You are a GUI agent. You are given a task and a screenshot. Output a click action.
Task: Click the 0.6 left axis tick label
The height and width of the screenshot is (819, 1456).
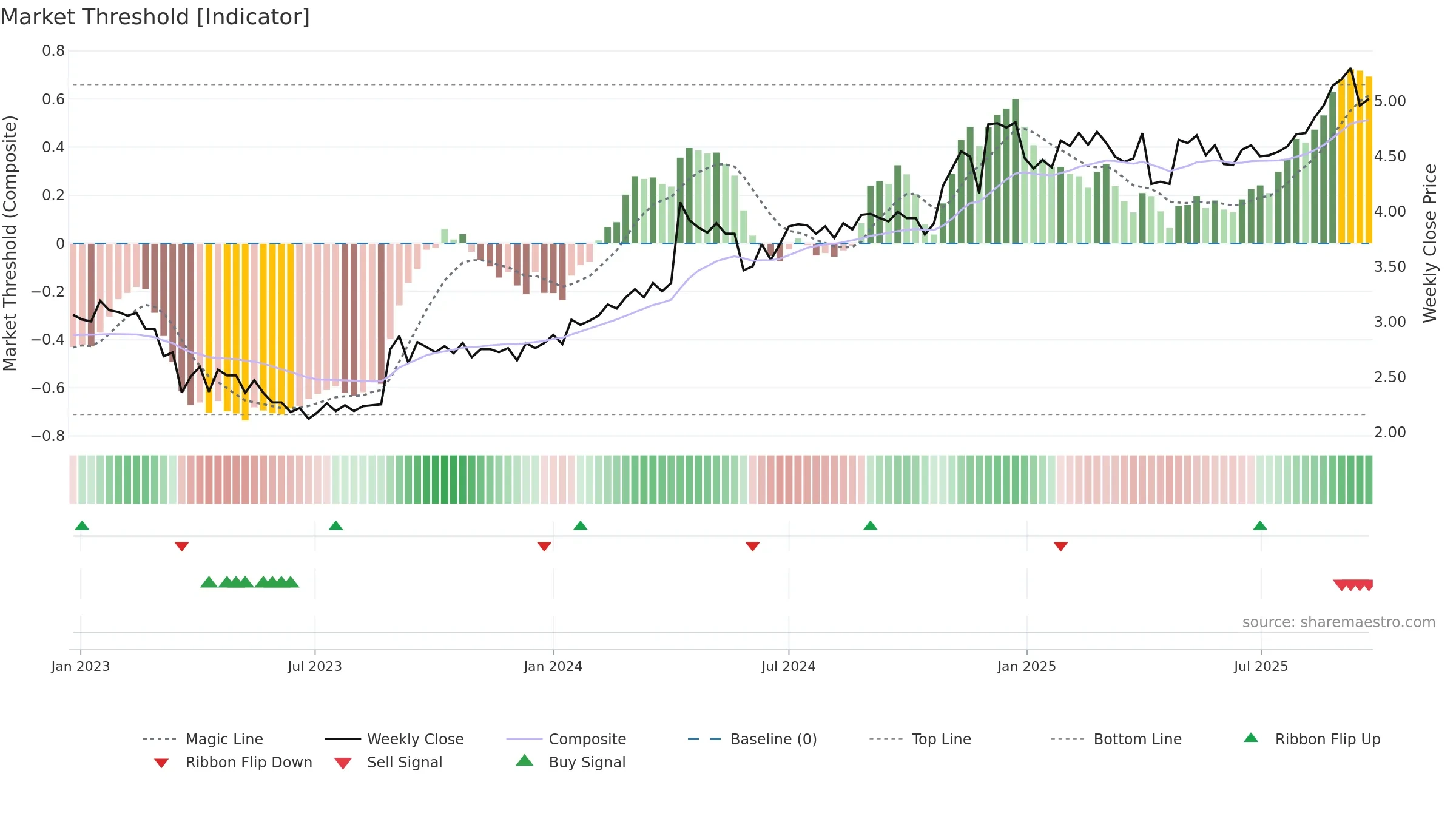(53, 99)
